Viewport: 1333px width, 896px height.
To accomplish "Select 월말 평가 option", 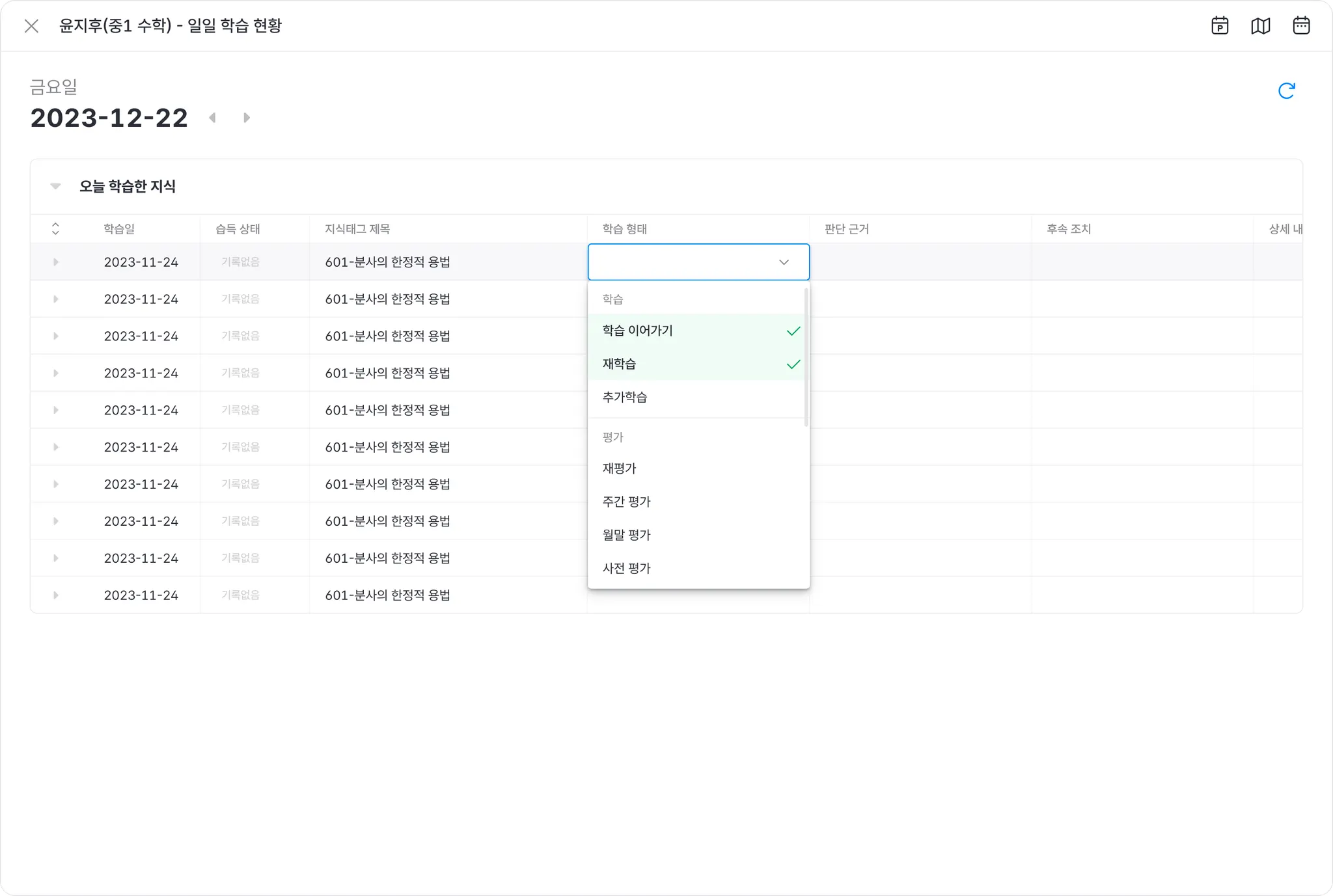I will 626,535.
